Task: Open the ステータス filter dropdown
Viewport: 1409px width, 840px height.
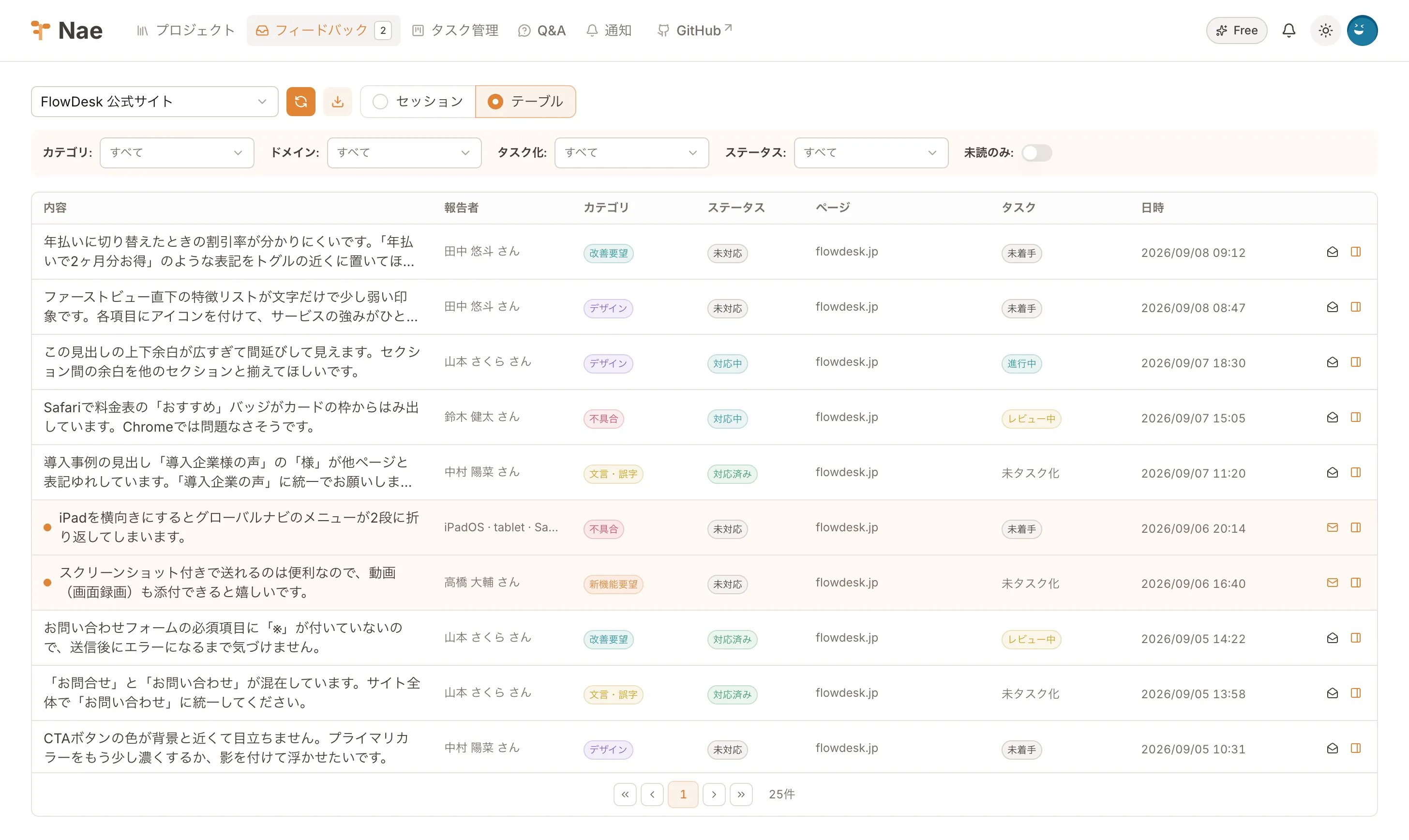Action: tap(871, 153)
